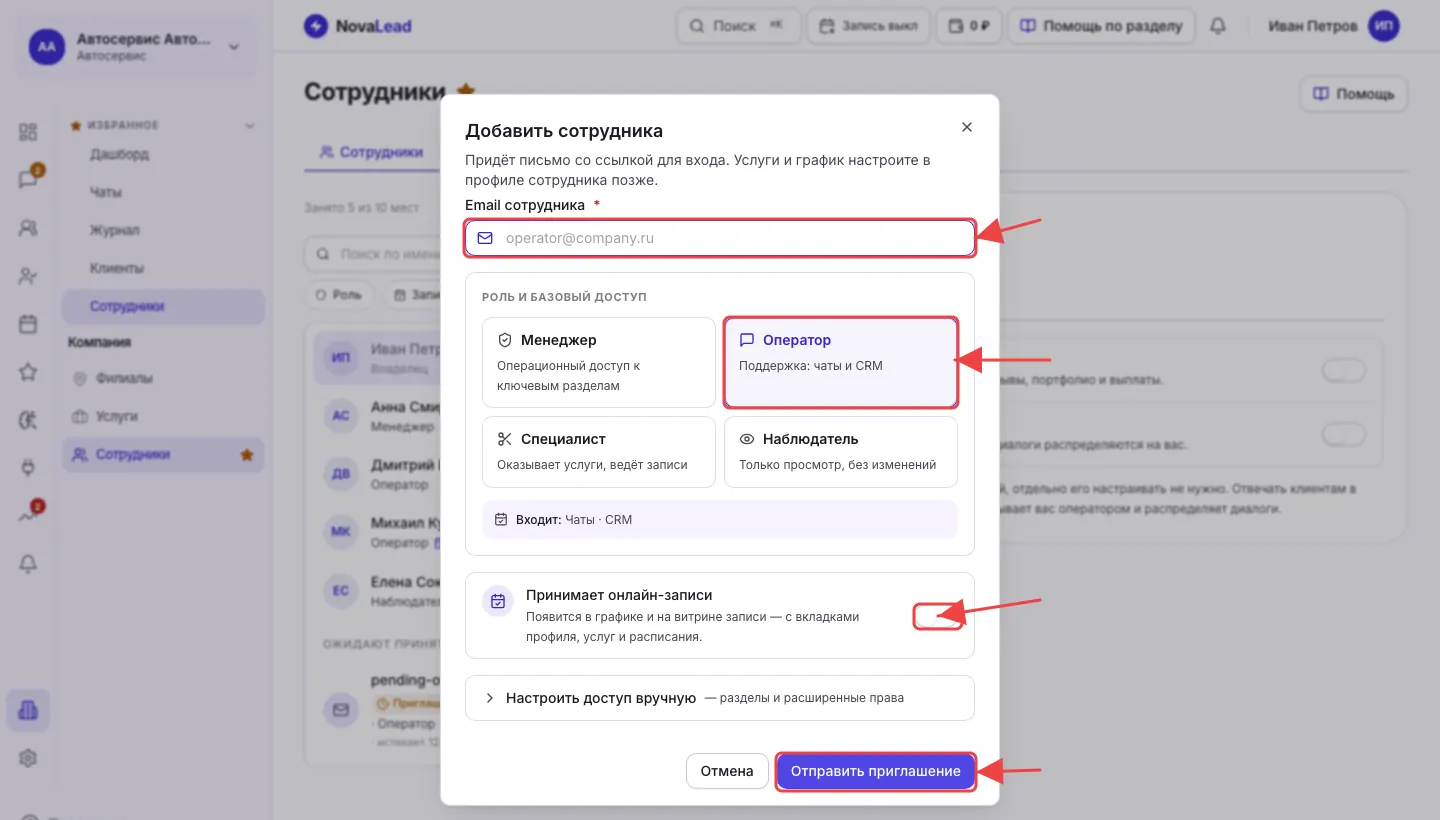Click the 0 ₽ balance button
Image resolution: width=1440 pixels, height=820 pixels.
point(968,27)
